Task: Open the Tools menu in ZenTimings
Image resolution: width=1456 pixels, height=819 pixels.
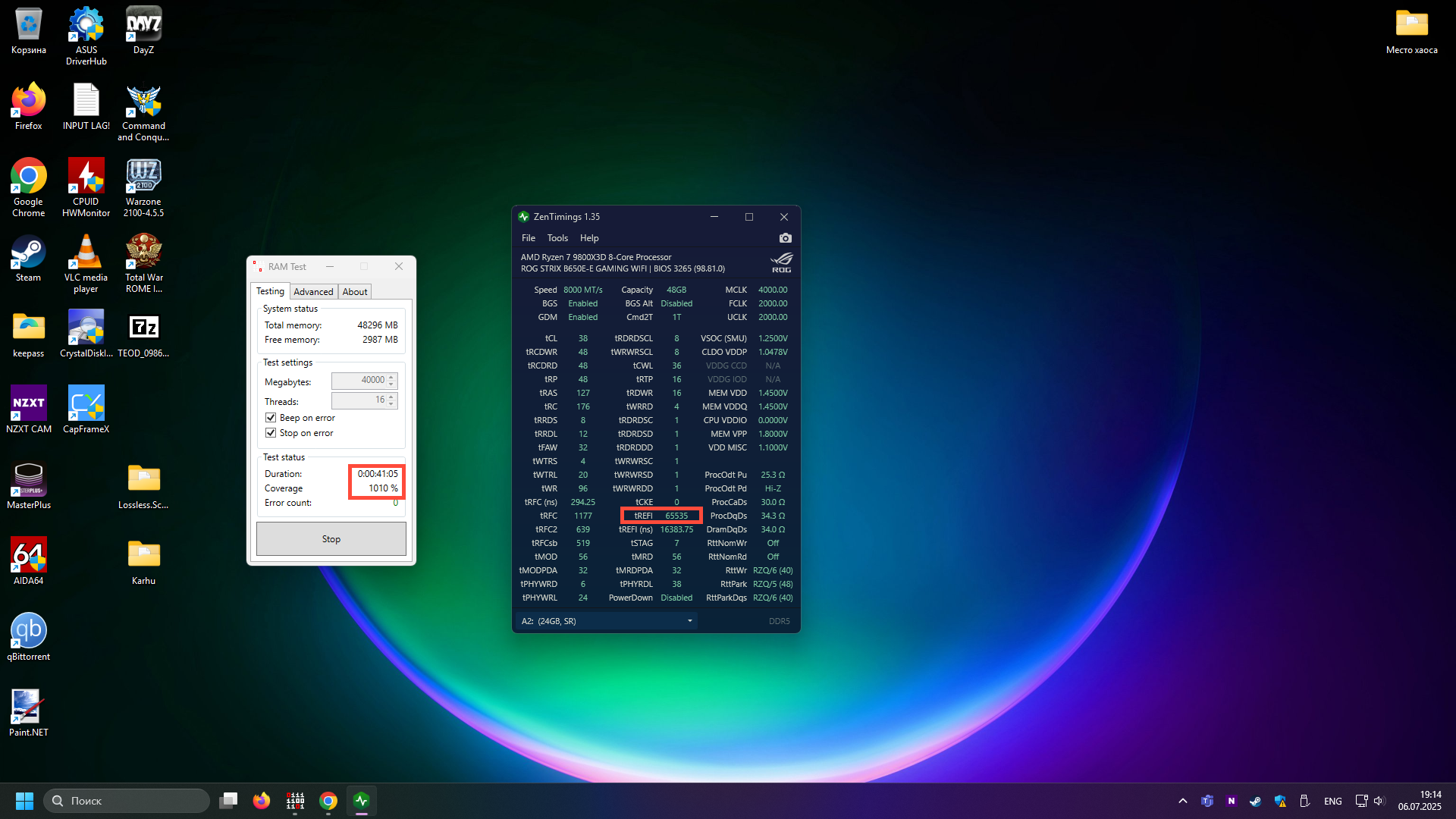Action: (x=557, y=238)
